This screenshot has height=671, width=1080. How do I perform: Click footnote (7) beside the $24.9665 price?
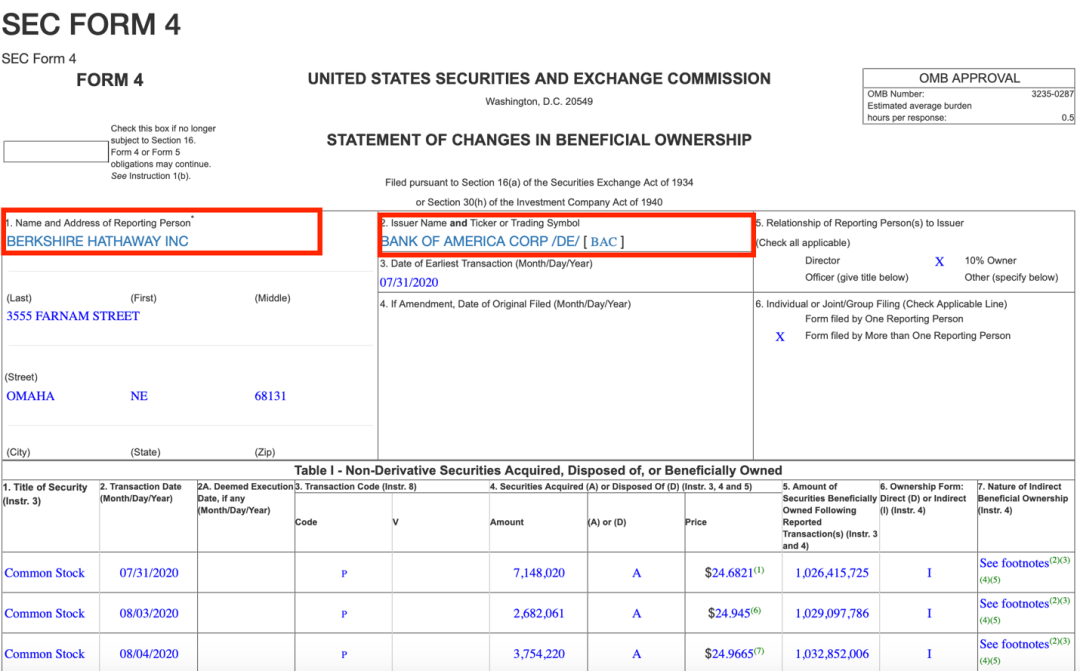[758, 650]
